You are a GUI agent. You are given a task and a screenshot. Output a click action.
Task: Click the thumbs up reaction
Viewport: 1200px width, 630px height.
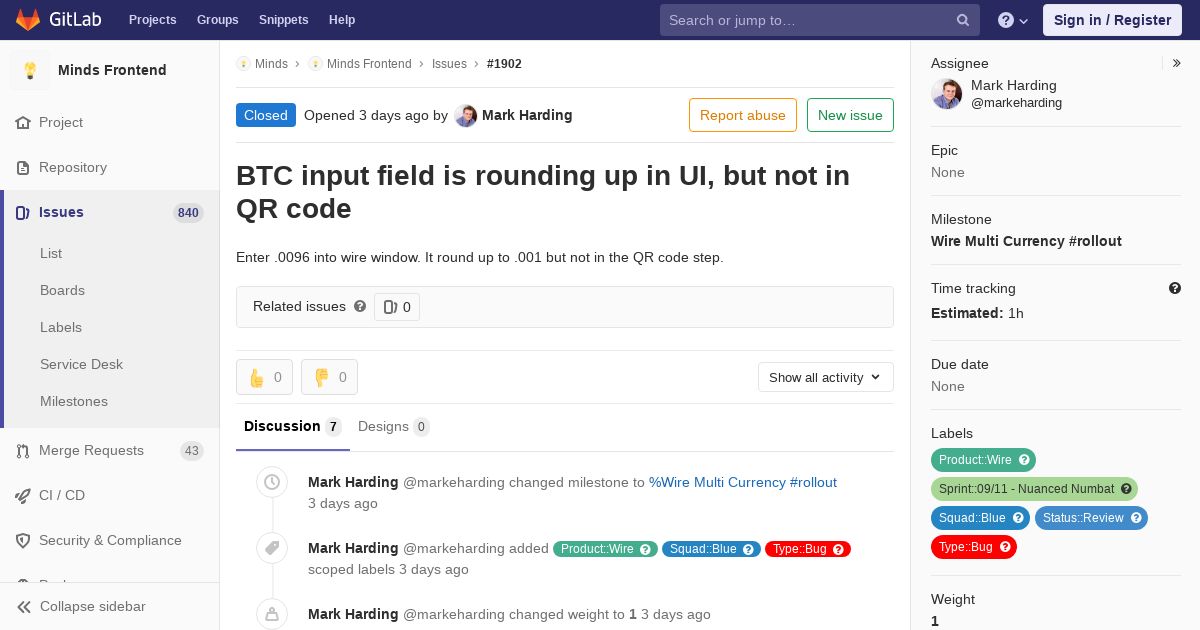click(264, 377)
